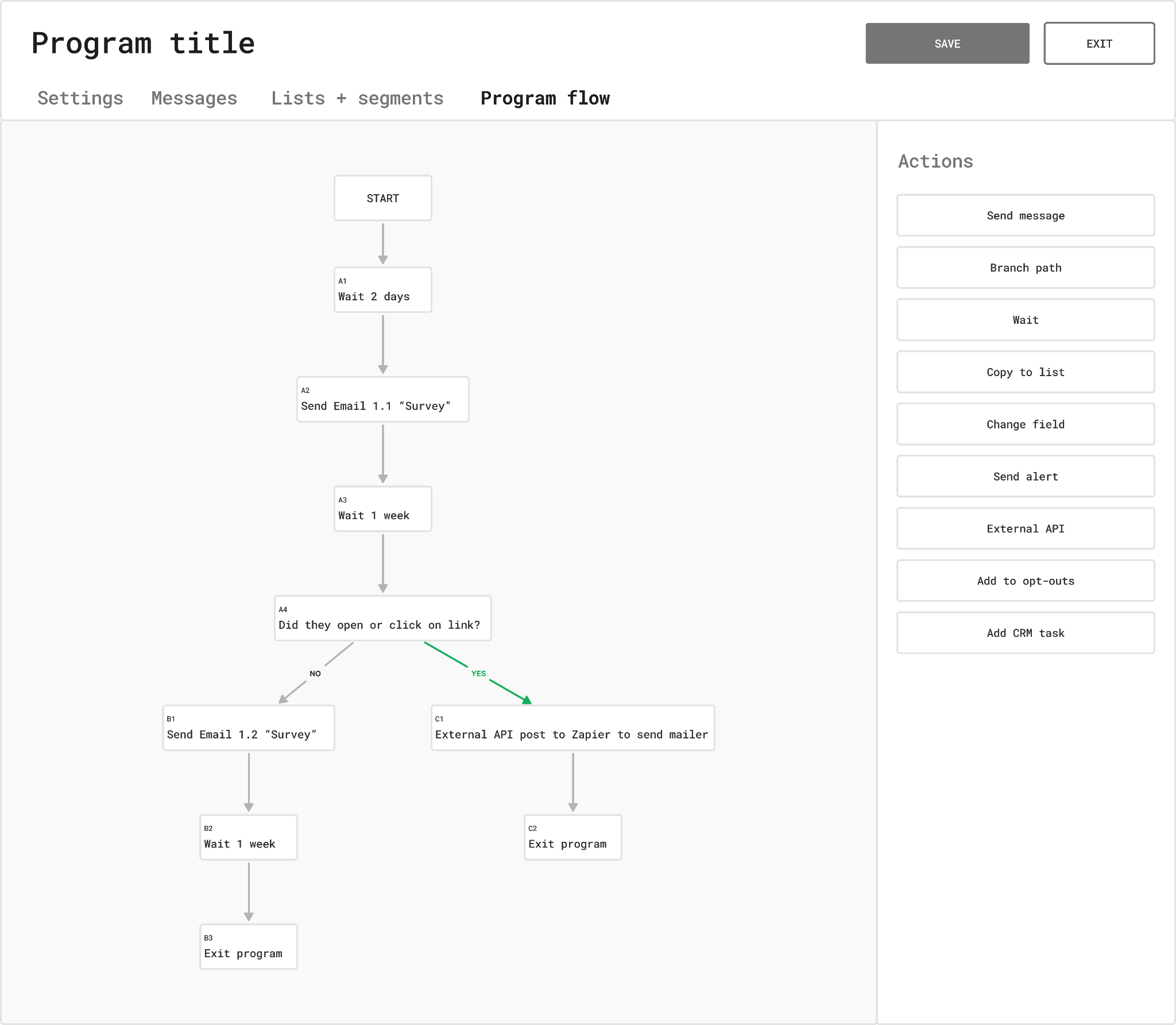Select the Change field action
The width and height of the screenshot is (1176, 1025).
tap(1025, 424)
